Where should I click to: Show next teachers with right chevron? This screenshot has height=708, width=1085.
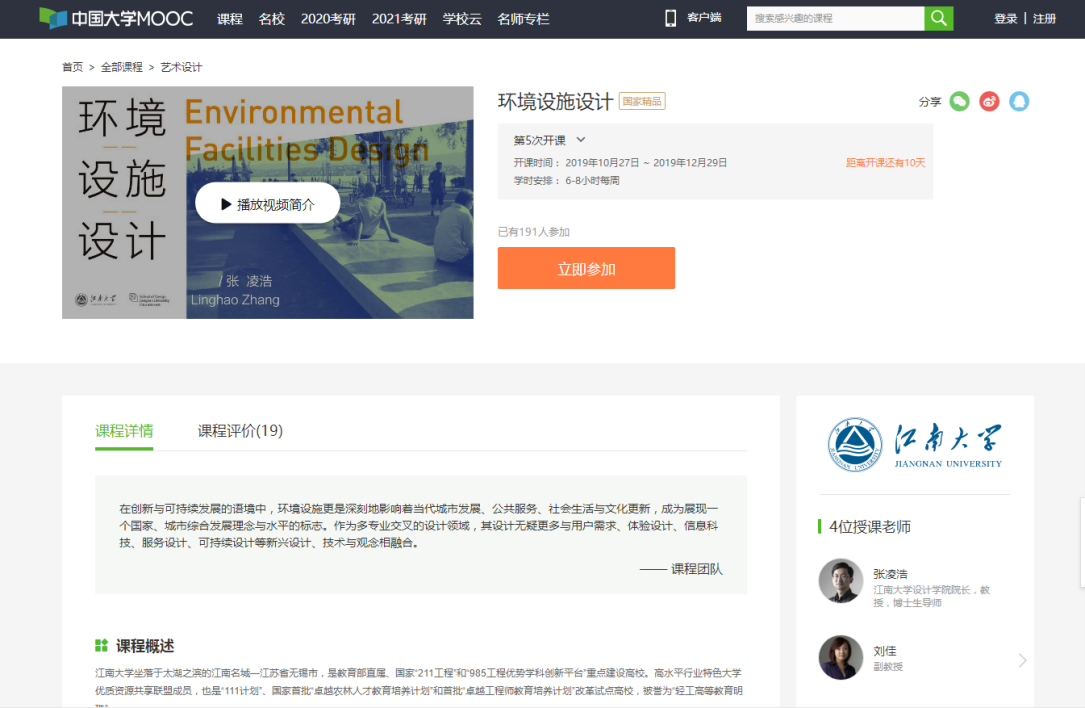point(1022,660)
